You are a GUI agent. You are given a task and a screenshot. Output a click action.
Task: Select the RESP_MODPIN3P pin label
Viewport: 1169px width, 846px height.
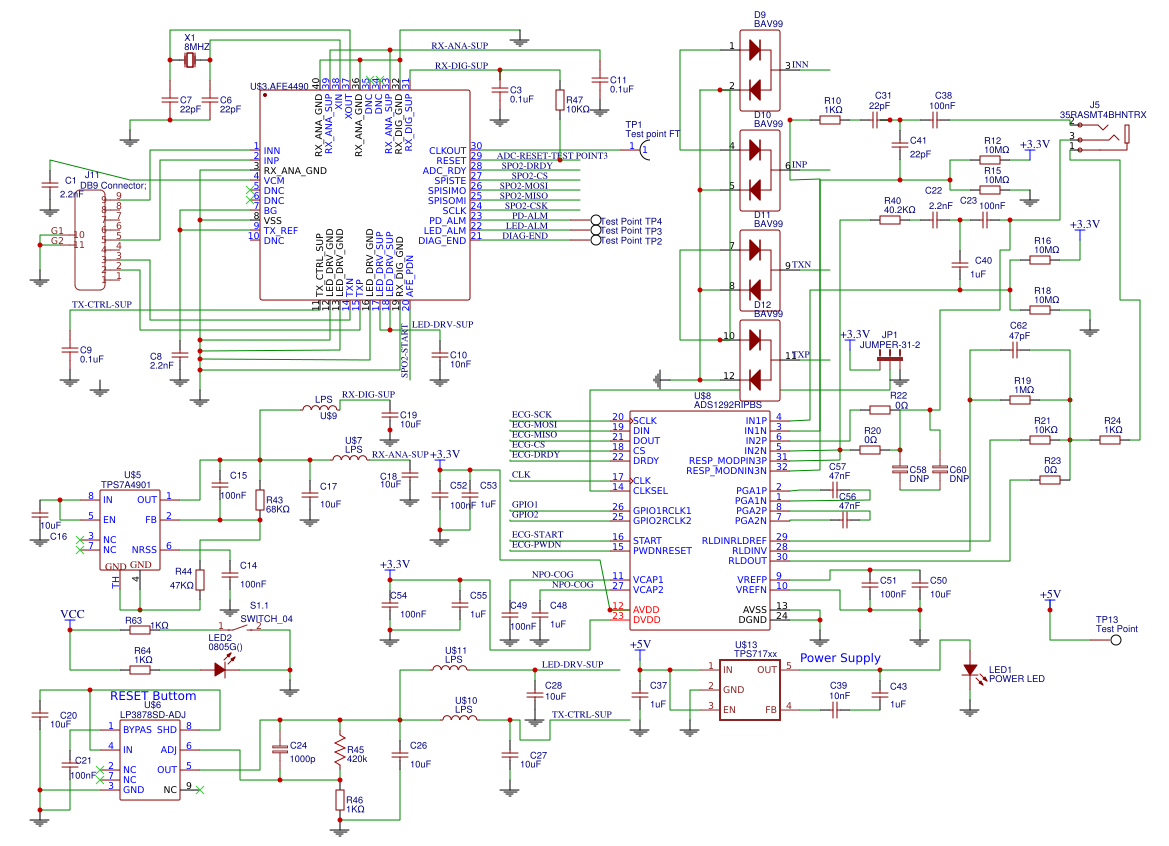click(x=727, y=461)
